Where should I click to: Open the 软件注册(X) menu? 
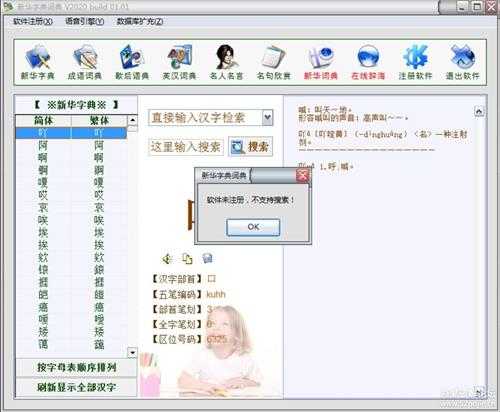pyautogui.click(x=33, y=21)
